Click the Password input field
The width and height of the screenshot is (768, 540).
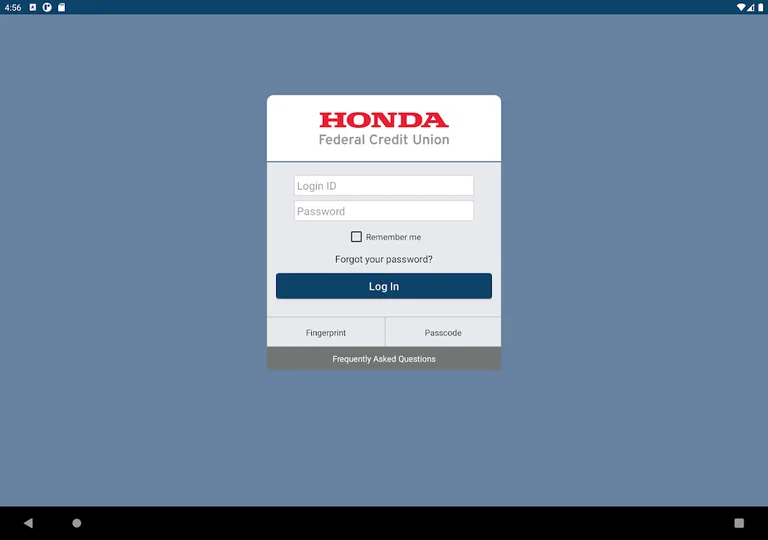point(384,211)
